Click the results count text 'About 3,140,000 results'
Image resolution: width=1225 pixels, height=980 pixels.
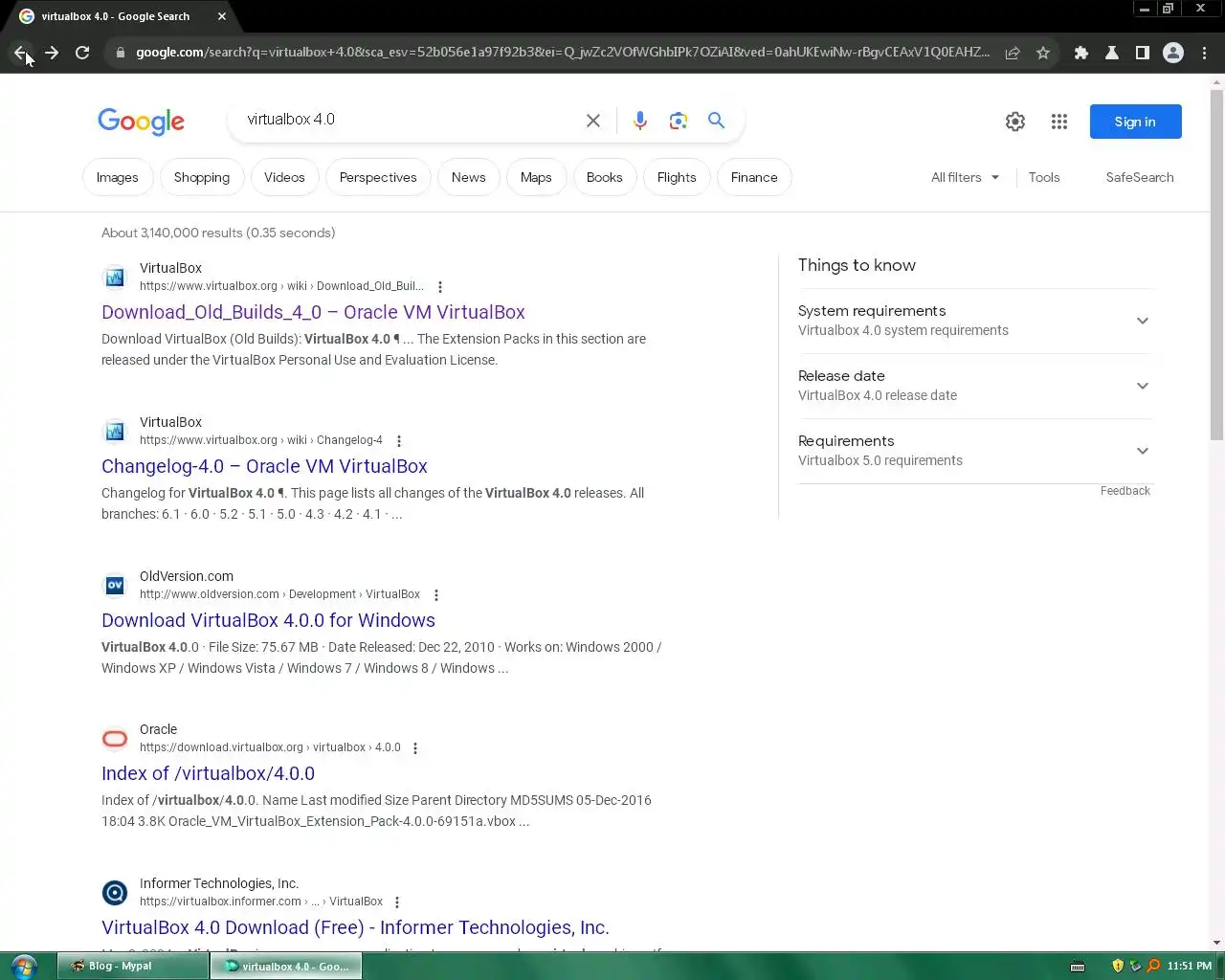218,234
